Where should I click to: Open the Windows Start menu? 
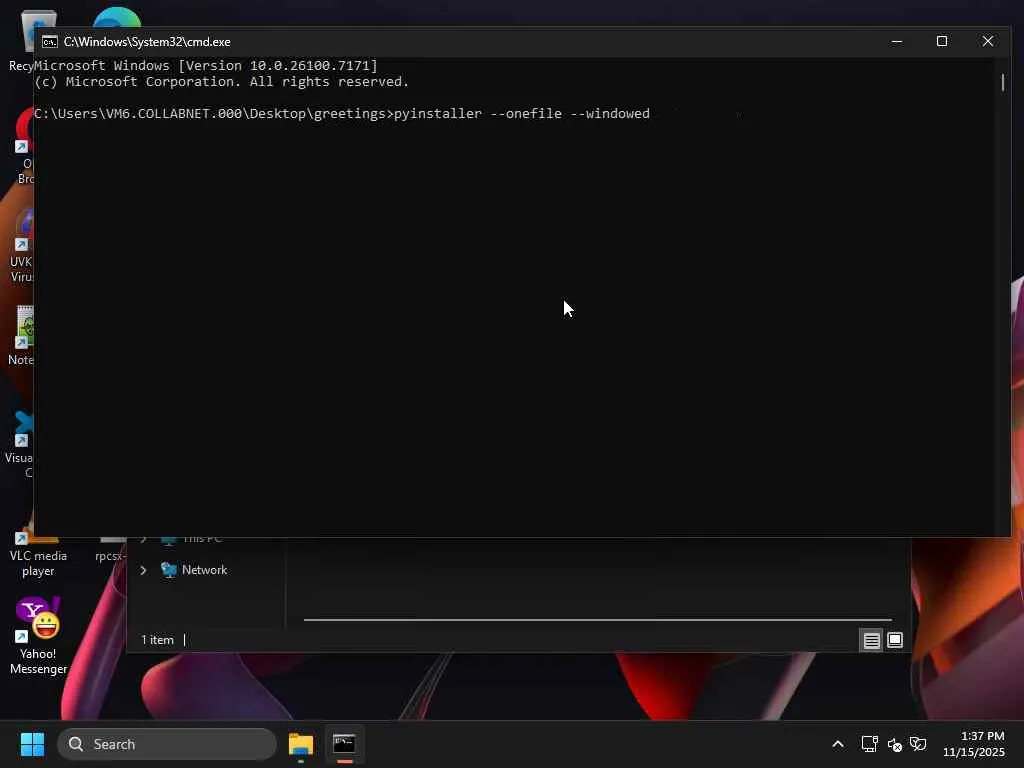pos(32,744)
